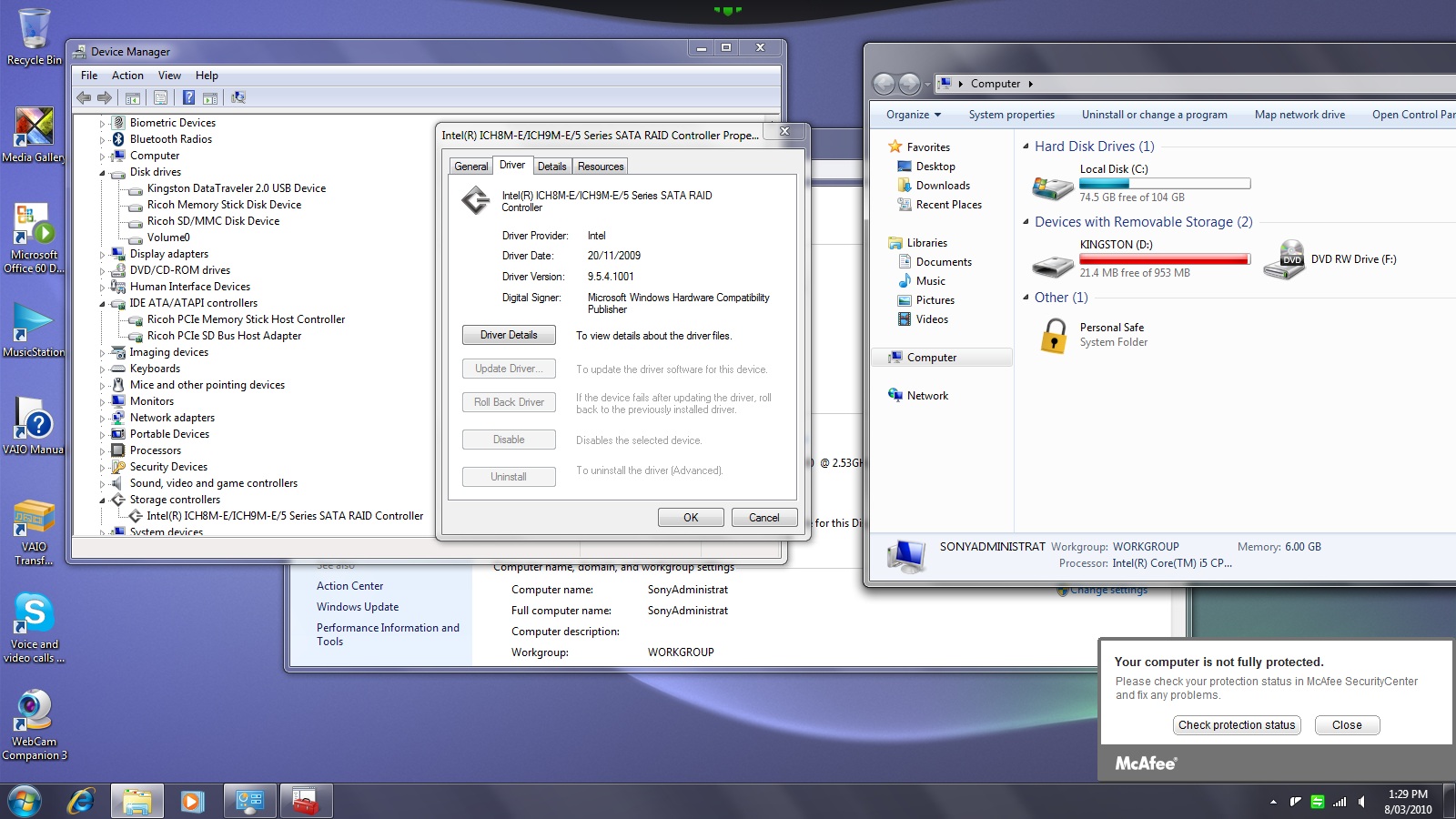
Task: Open the File menu in Device Manager
Action: tap(89, 76)
